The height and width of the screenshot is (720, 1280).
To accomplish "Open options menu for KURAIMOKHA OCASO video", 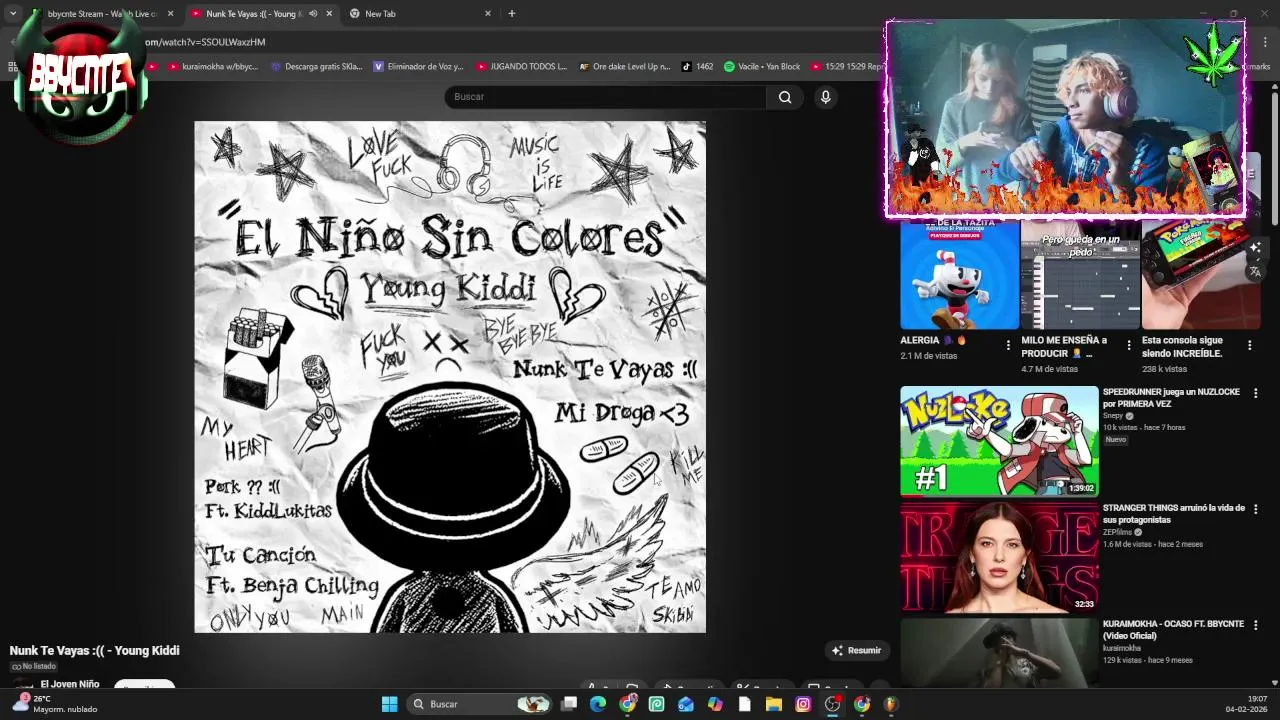I will pos(1255,625).
